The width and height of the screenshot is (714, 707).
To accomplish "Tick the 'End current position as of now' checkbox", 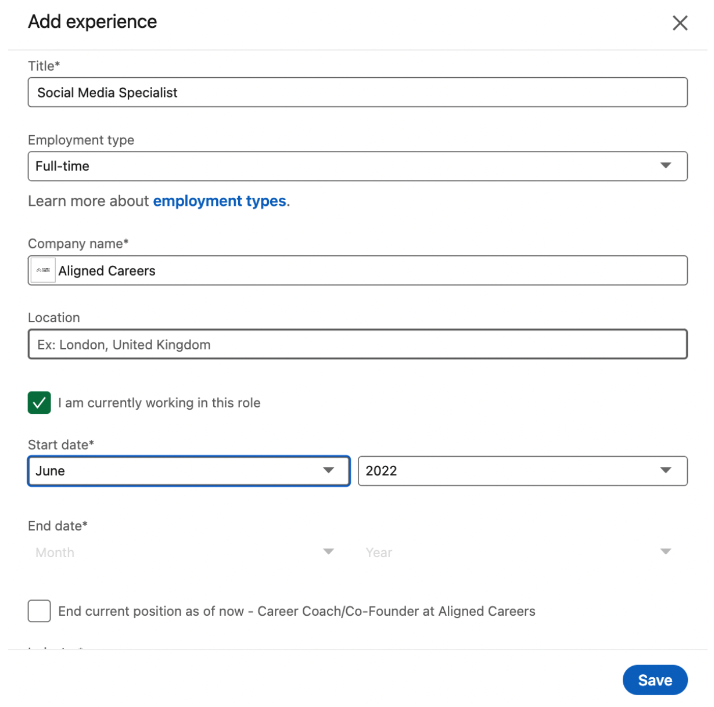I will pyautogui.click(x=39, y=611).
